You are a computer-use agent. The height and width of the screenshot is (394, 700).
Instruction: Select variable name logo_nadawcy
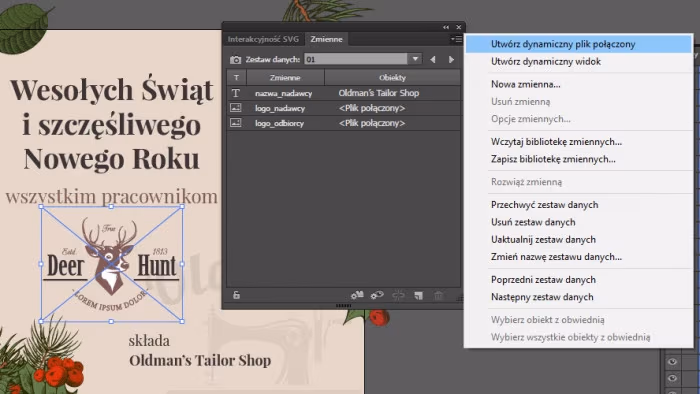click(280, 108)
